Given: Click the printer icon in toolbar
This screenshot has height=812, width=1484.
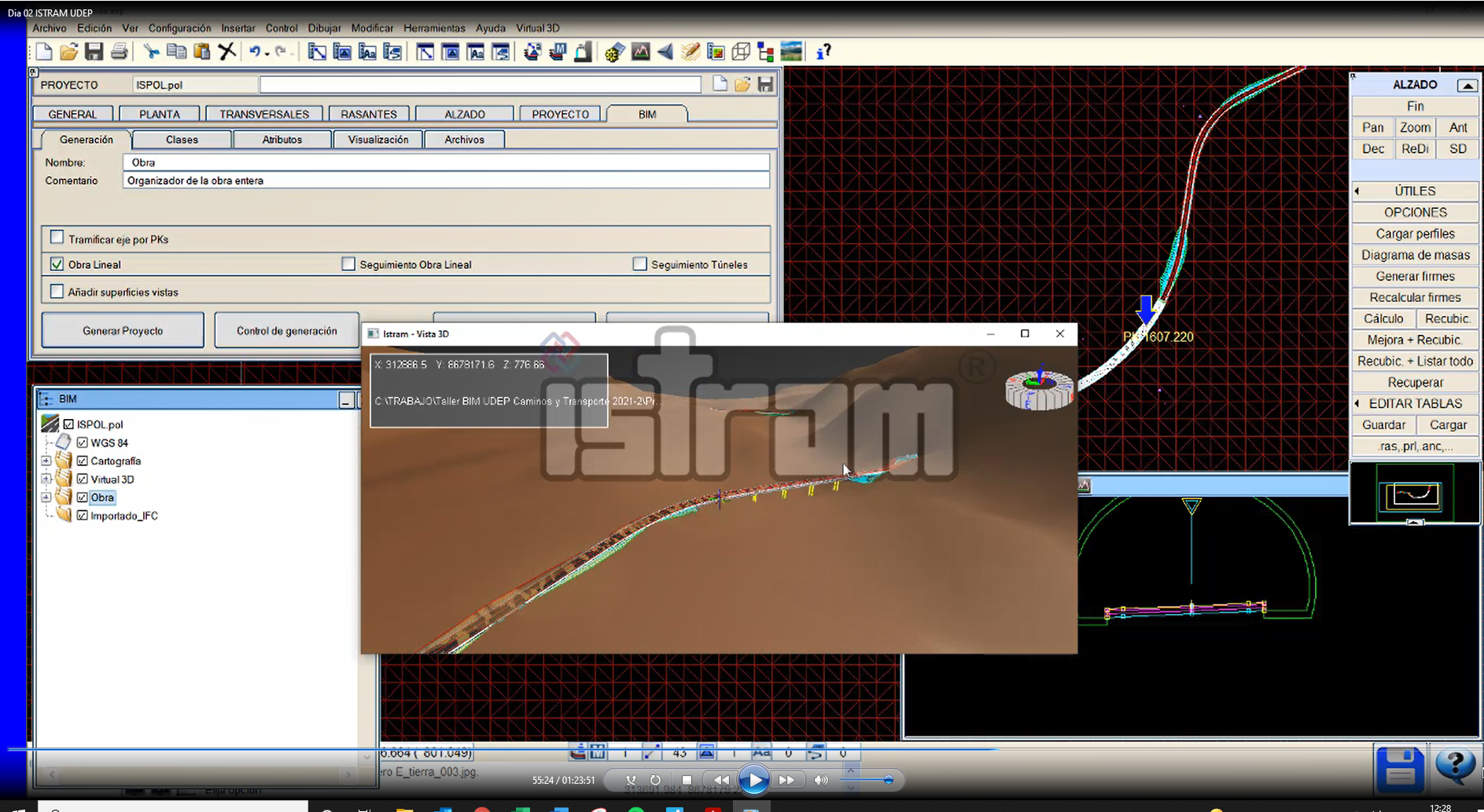Looking at the screenshot, I should coord(120,52).
